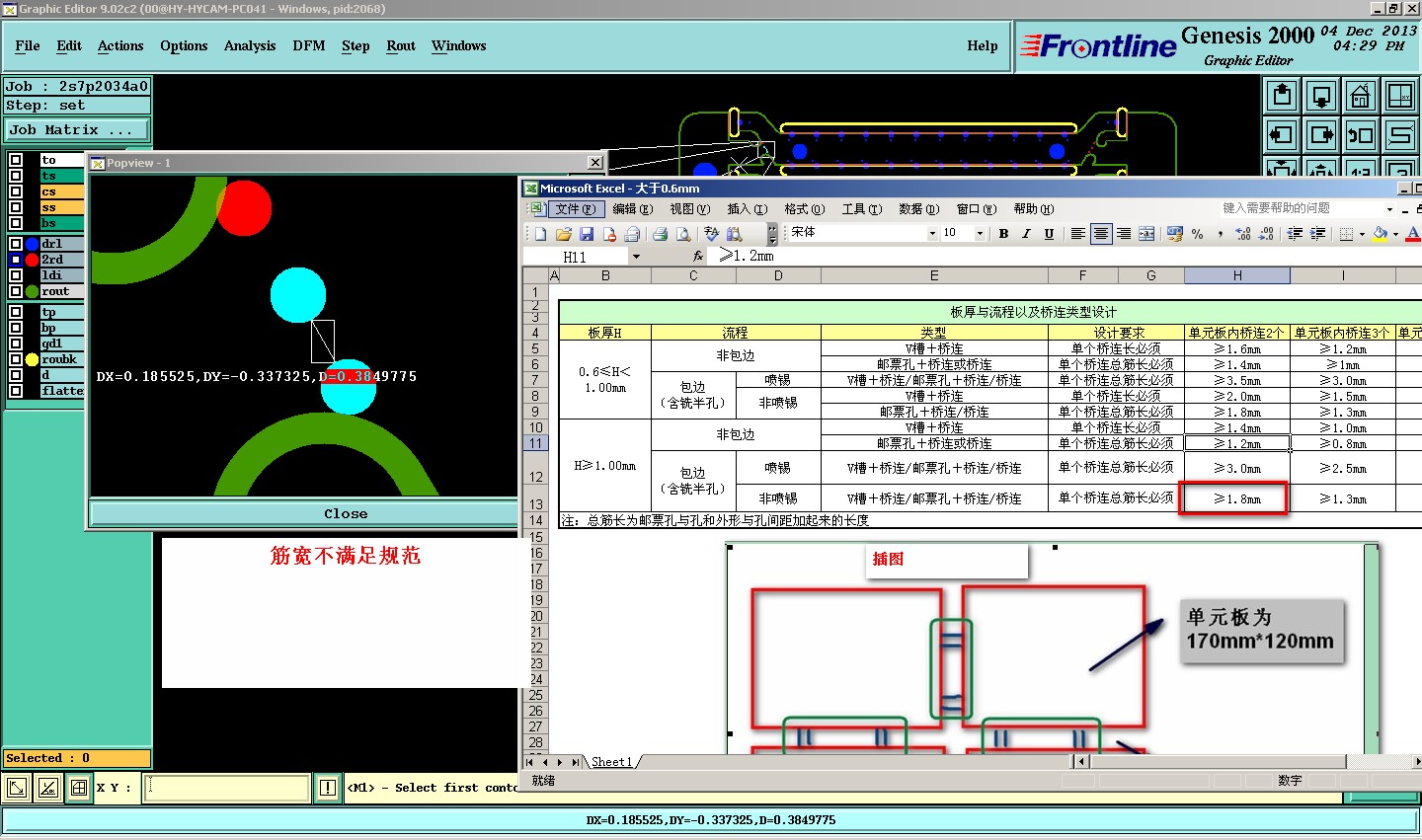Click the fill color paint bucket icon

pos(1380,234)
